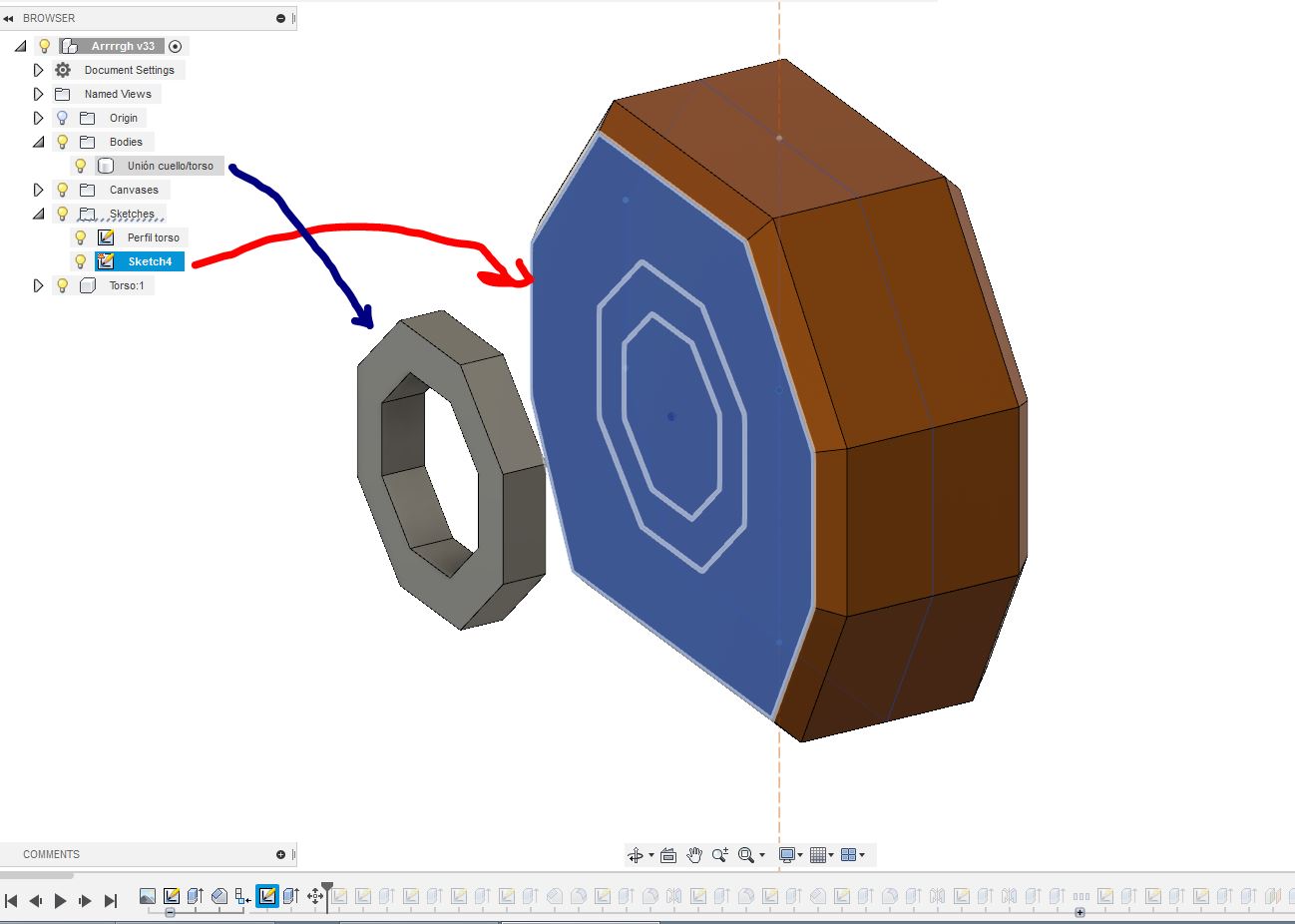1295x924 pixels.
Task: Click the canvas image feature in timeline
Action: tap(148, 897)
